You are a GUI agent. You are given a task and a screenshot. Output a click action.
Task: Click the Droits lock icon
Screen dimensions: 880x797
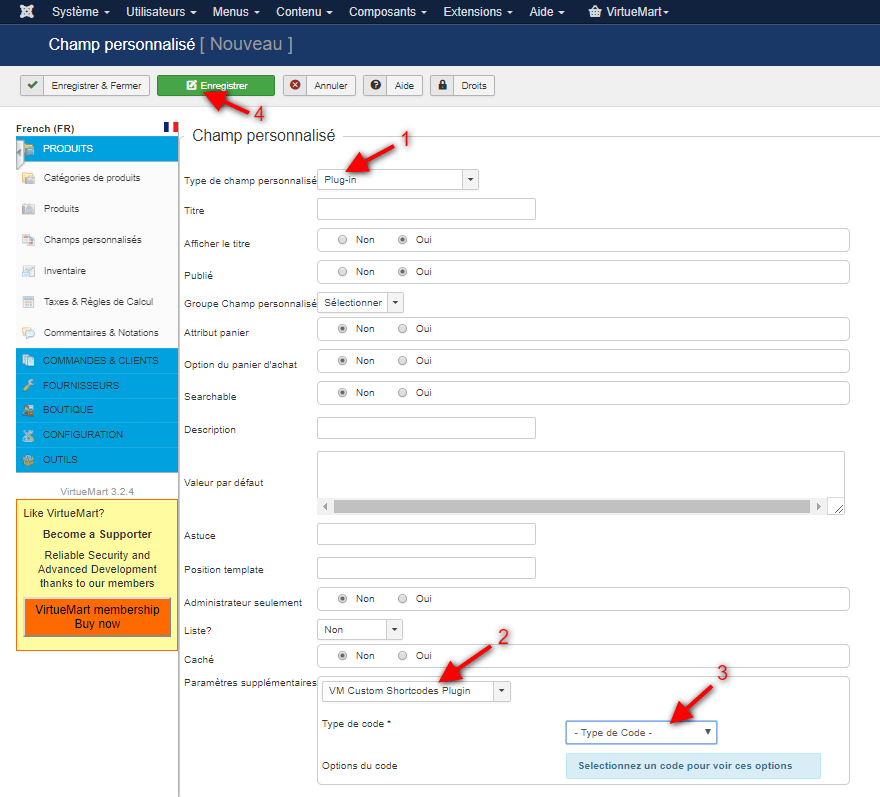coord(442,86)
